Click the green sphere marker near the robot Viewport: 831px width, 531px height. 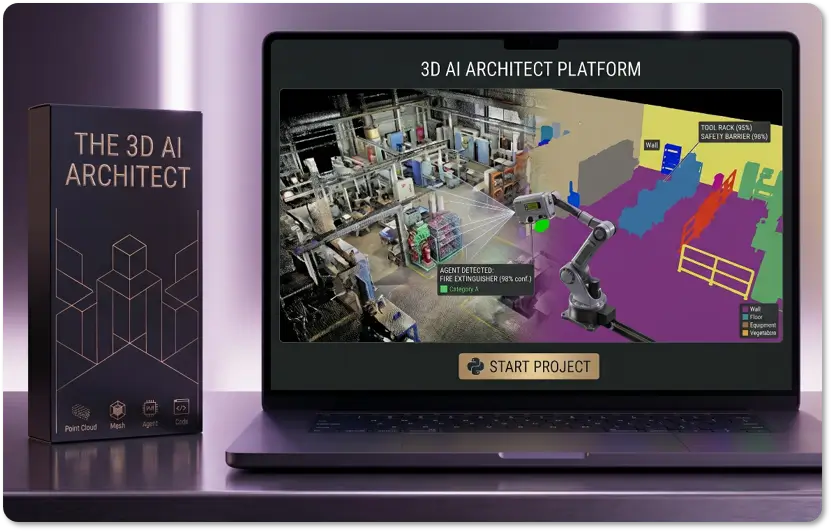541,225
